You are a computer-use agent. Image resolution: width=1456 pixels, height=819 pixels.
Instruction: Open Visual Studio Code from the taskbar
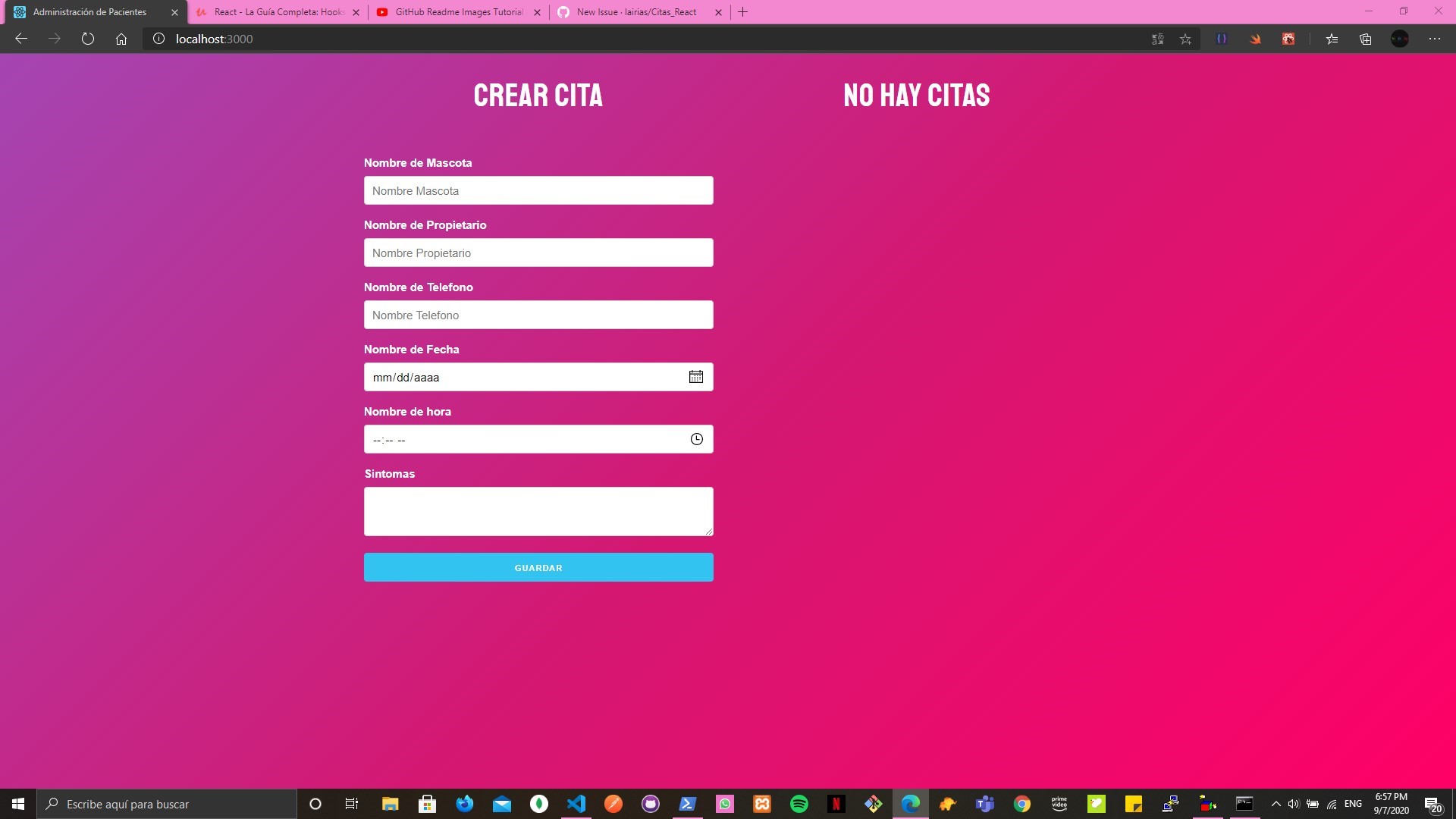tap(576, 804)
